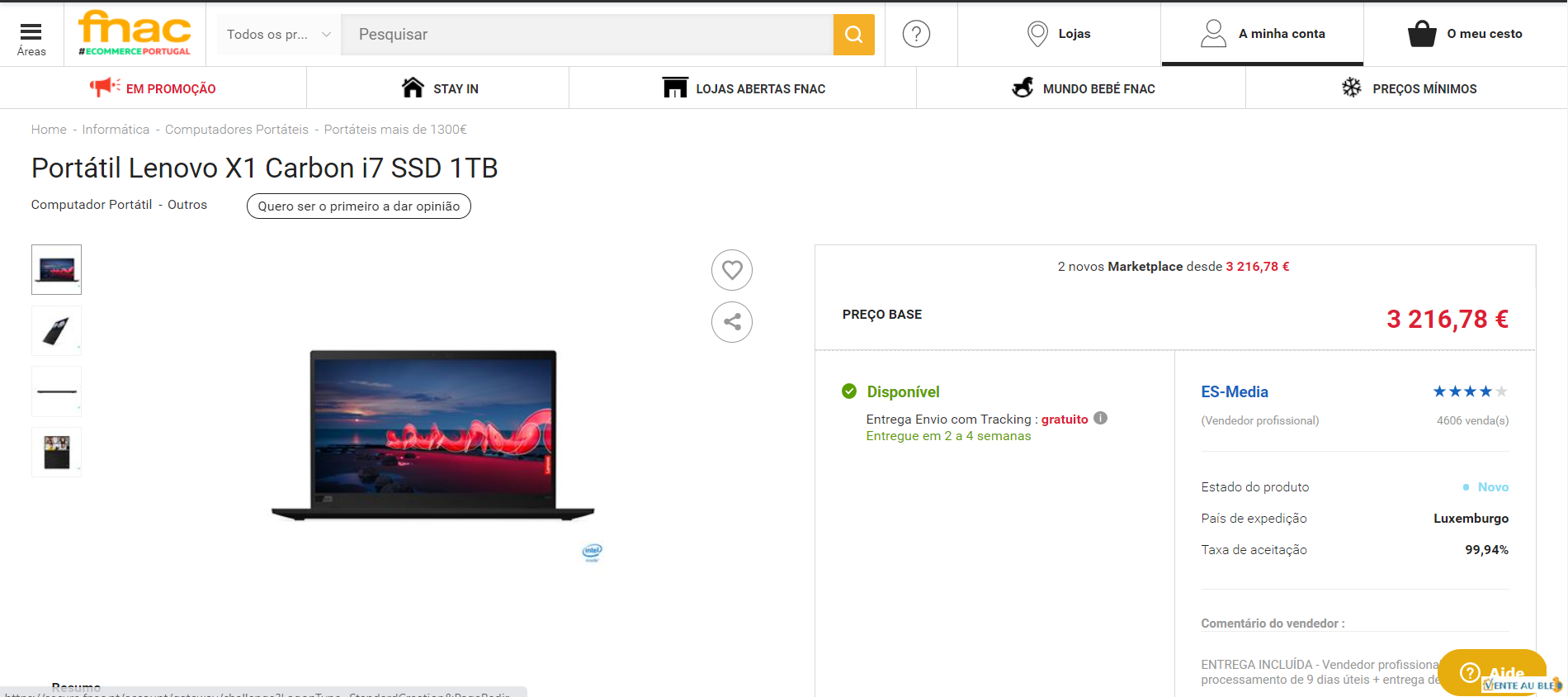The height and width of the screenshot is (697, 1568).
Task: Open the STAY IN menu tab
Action: (x=438, y=88)
